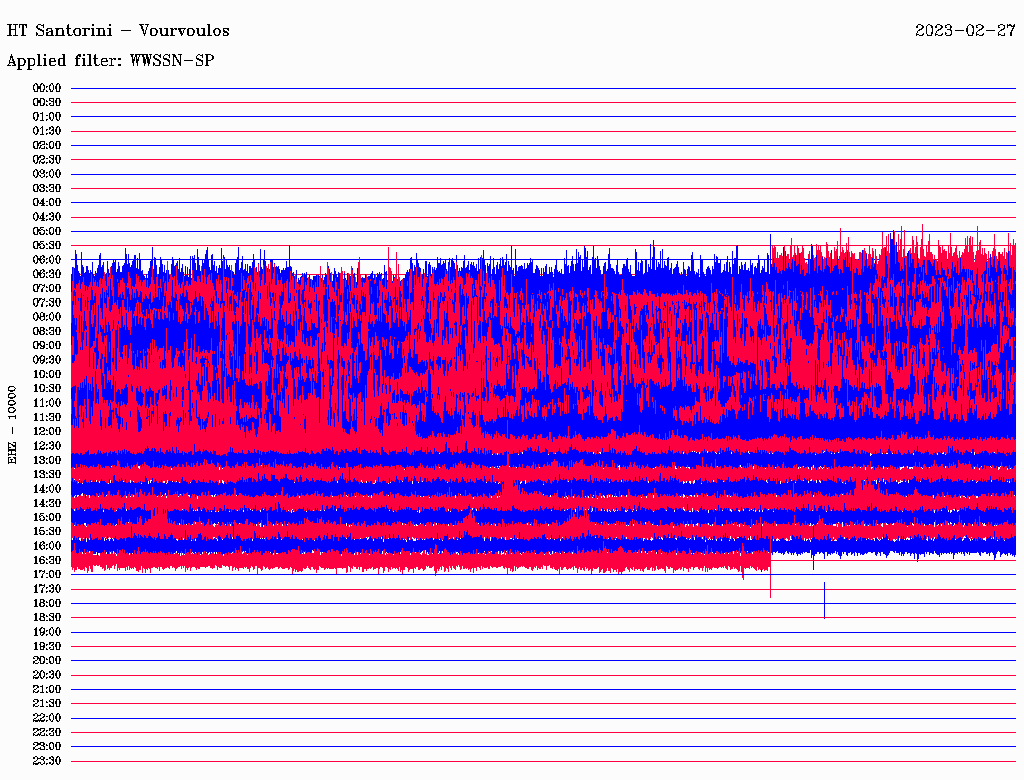The height and width of the screenshot is (780, 1024).
Task: Pick the 04:30 time label
Action: coord(47,217)
